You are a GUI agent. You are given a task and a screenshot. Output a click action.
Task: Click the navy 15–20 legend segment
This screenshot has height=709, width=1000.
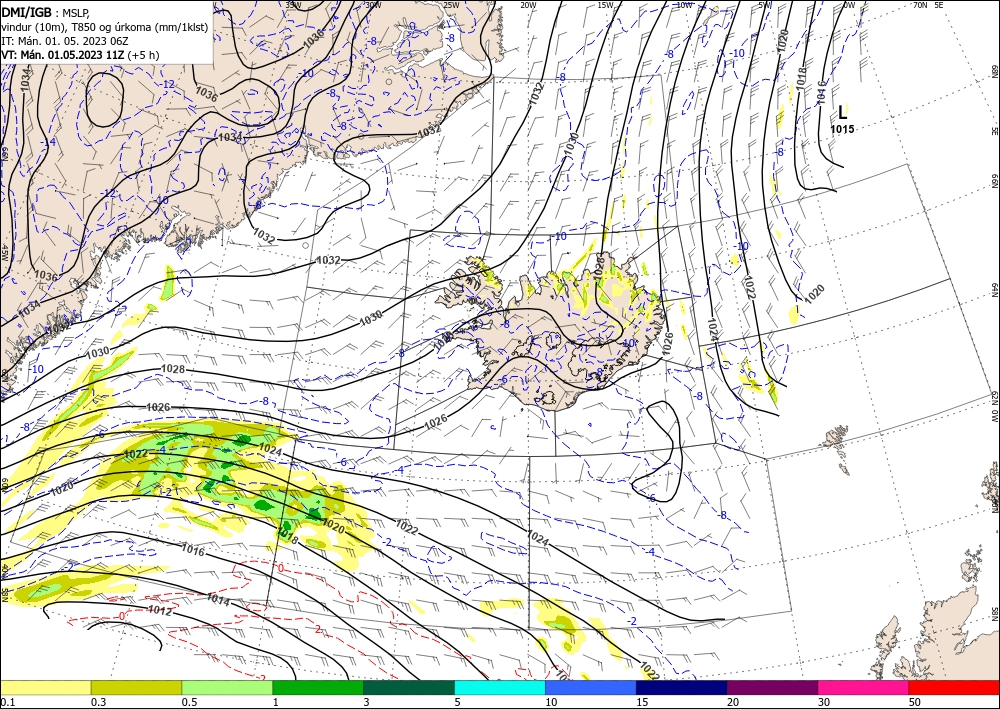pyautogui.click(x=682, y=687)
